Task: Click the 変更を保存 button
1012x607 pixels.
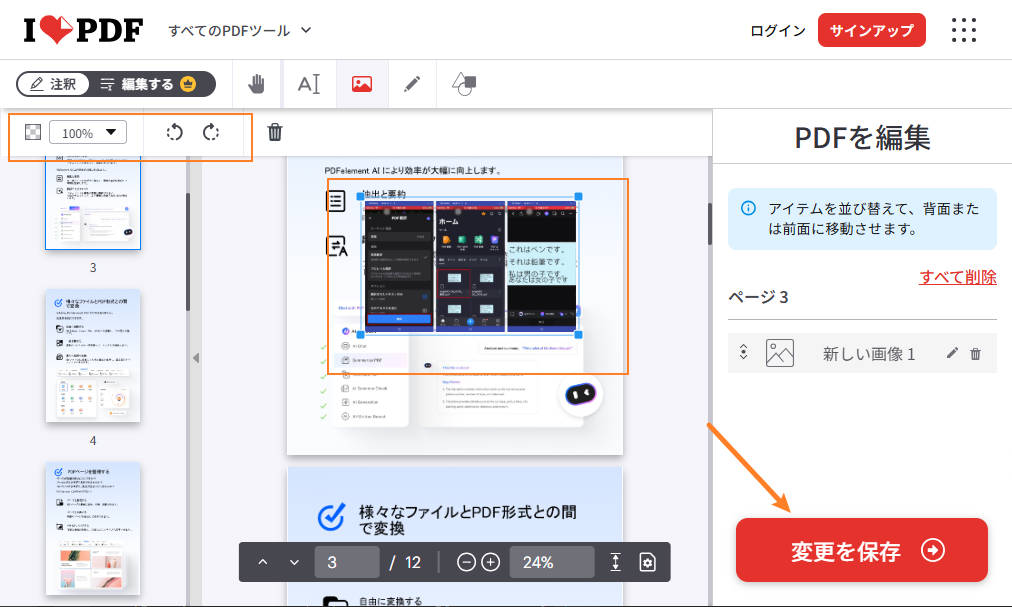Action: [861, 550]
